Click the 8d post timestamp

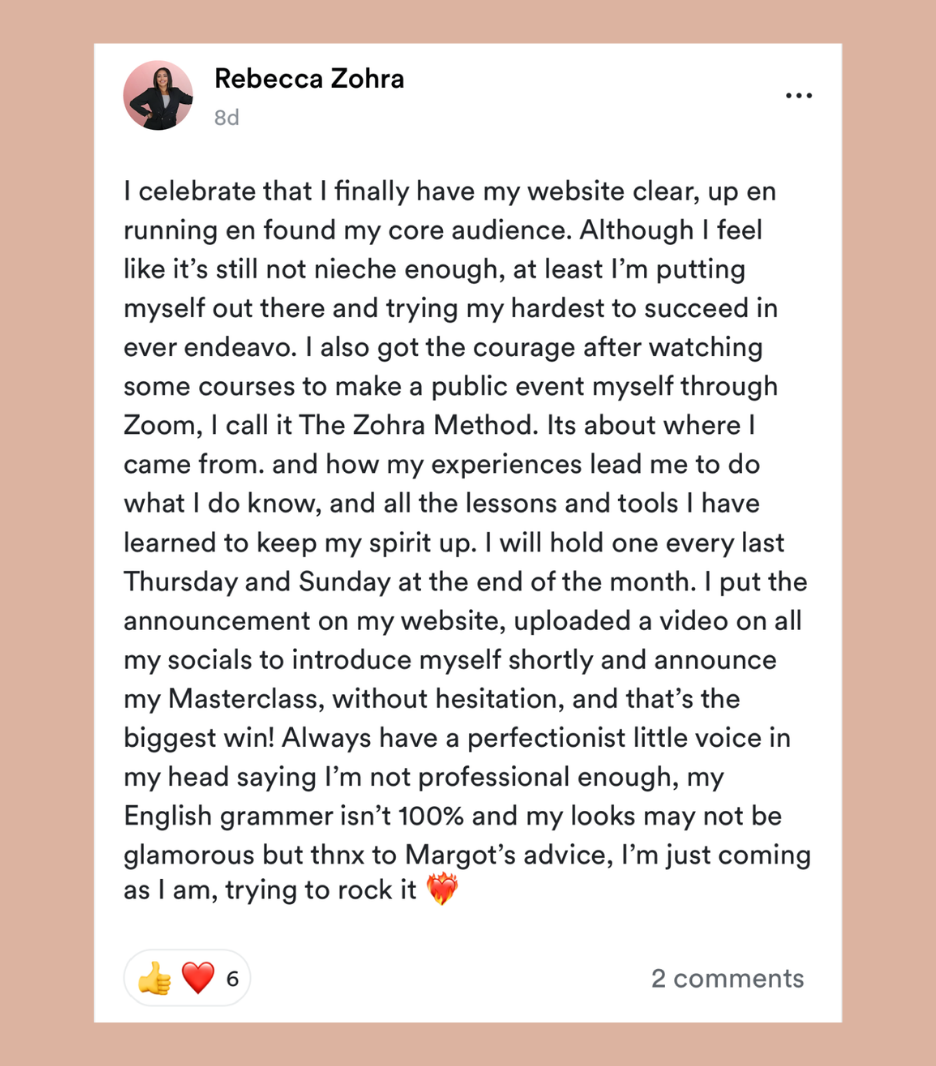point(226,118)
